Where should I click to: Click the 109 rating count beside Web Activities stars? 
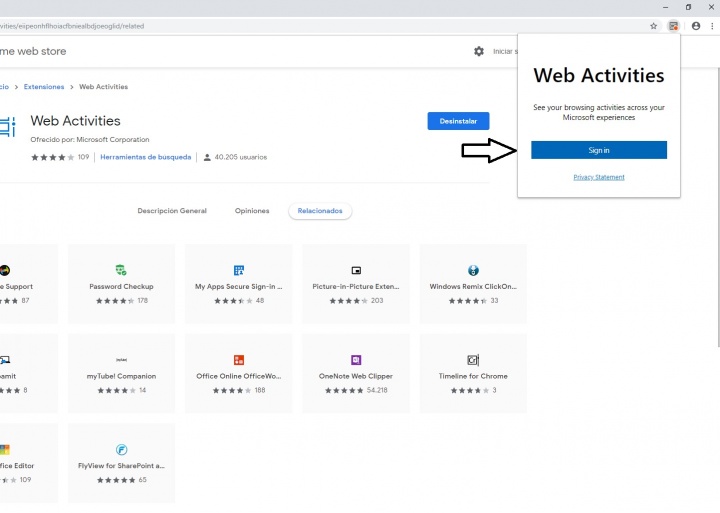tap(83, 157)
